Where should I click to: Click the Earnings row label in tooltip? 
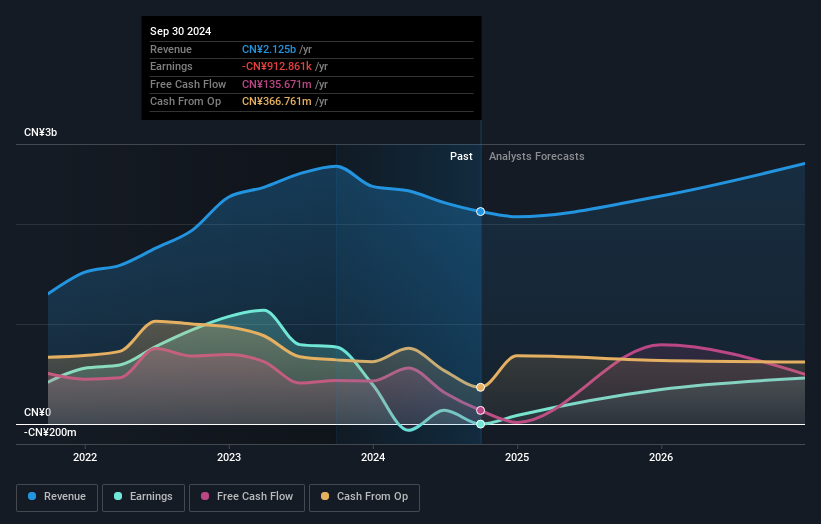coord(171,66)
